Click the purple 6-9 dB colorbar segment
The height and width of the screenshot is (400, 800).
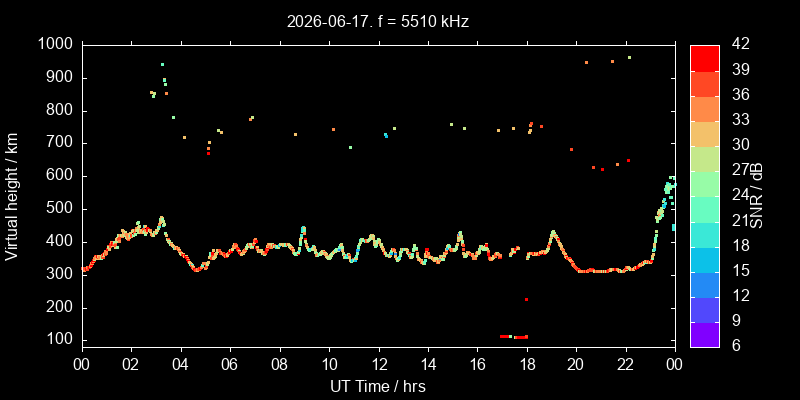click(x=705, y=335)
